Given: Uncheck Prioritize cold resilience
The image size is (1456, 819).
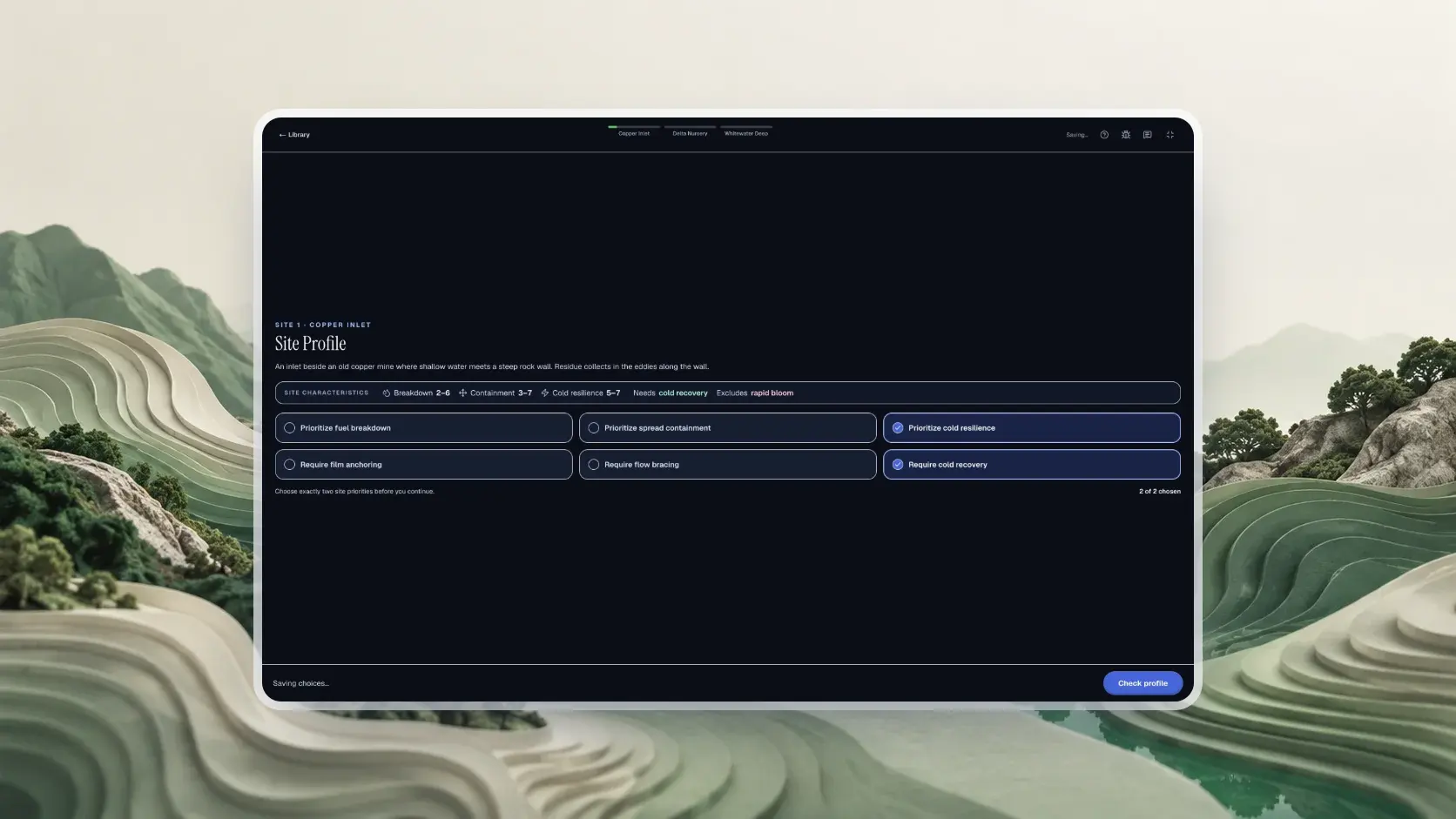Looking at the screenshot, I should pos(1031,428).
